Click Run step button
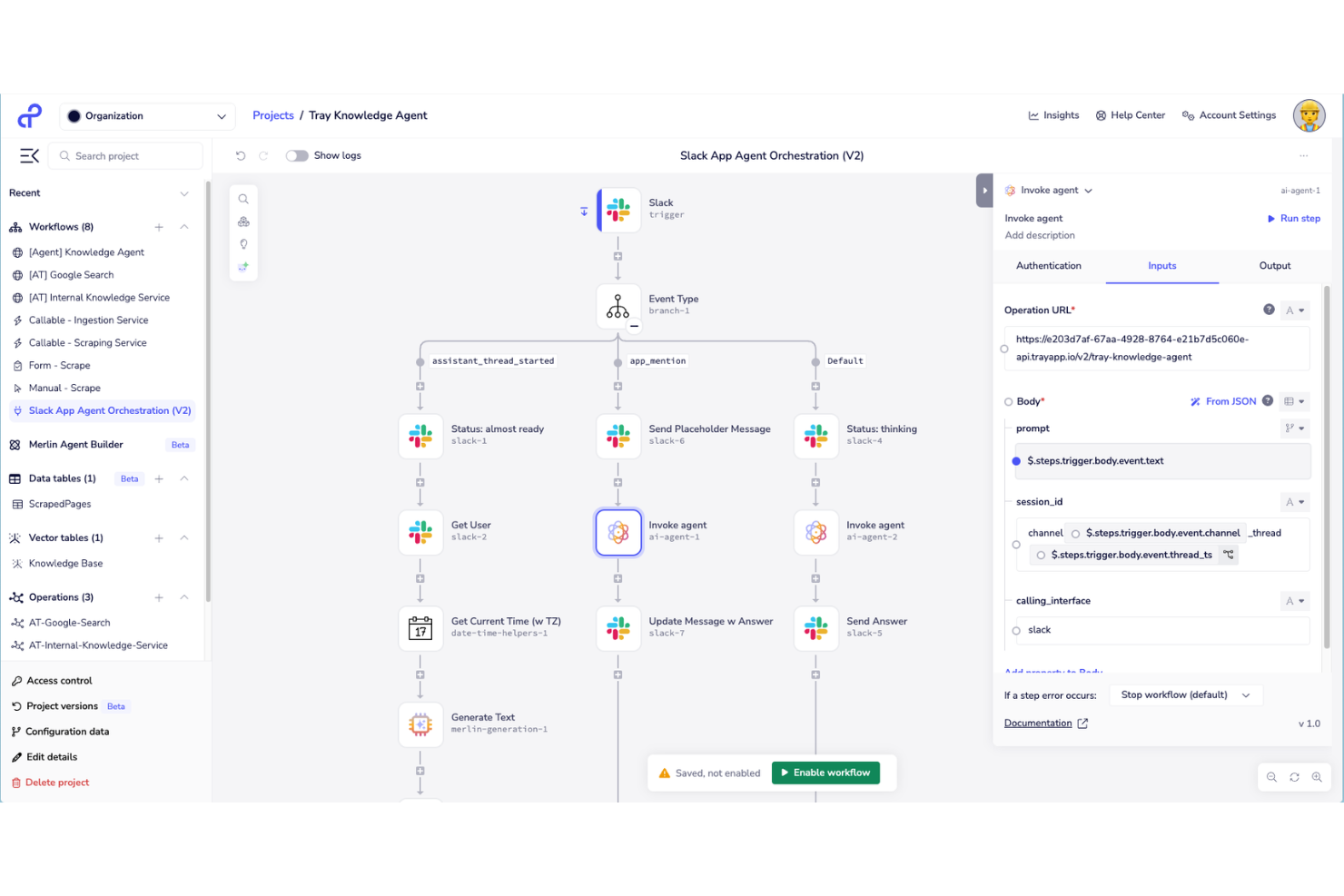The image size is (1344, 896). pos(1294,219)
